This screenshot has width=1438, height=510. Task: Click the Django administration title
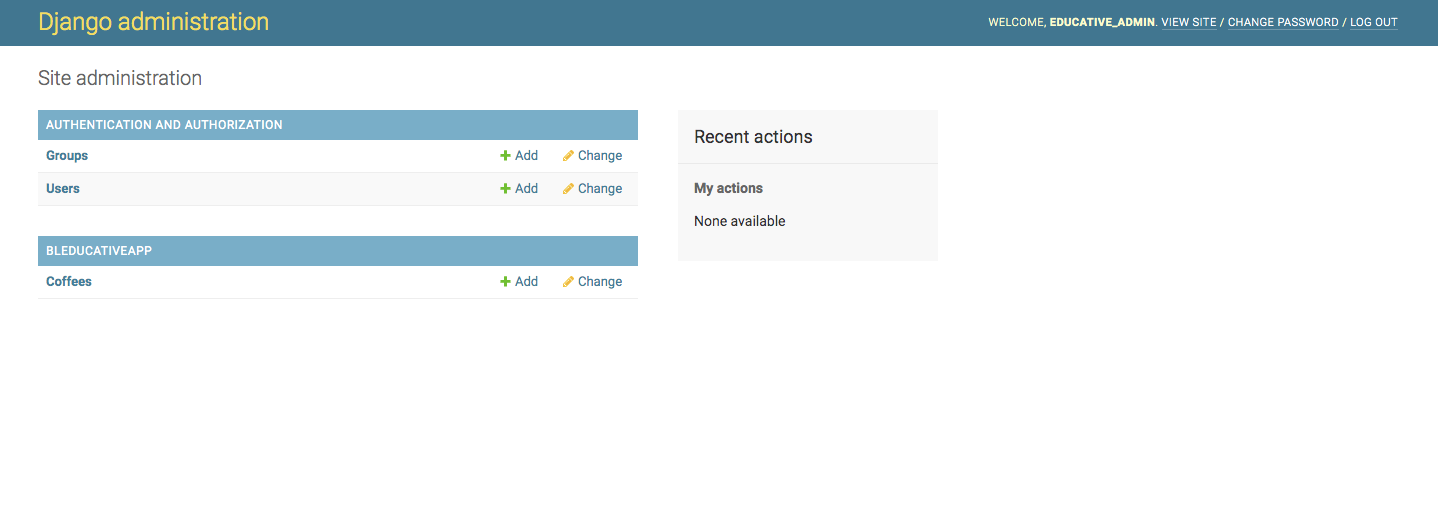pos(153,22)
